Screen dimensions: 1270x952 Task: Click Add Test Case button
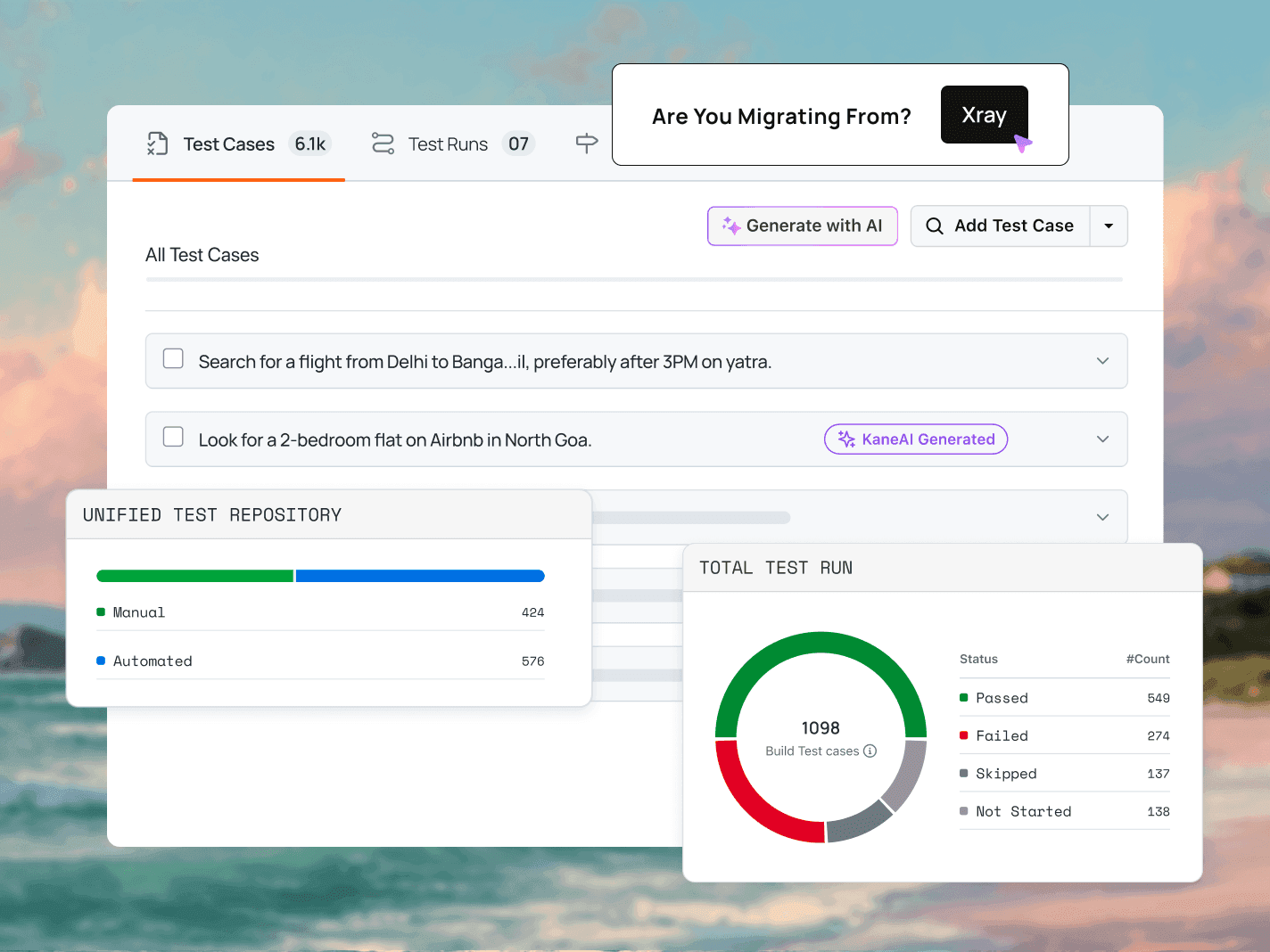pyautogui.click(x=1000, y=226)
